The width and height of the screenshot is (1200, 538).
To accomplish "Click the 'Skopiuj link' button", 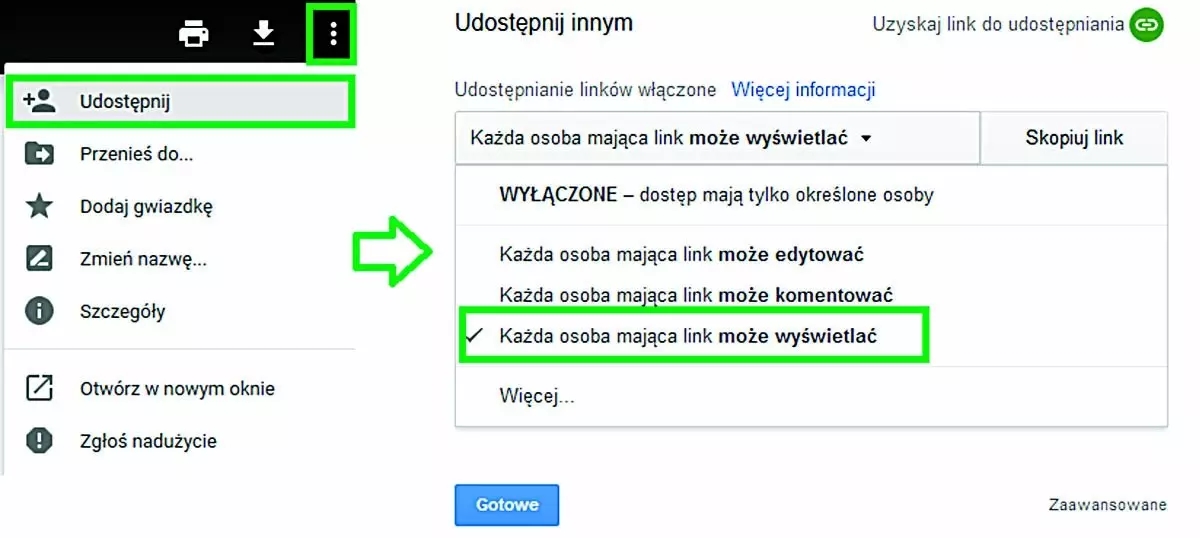I will (x=1074, y=138).
